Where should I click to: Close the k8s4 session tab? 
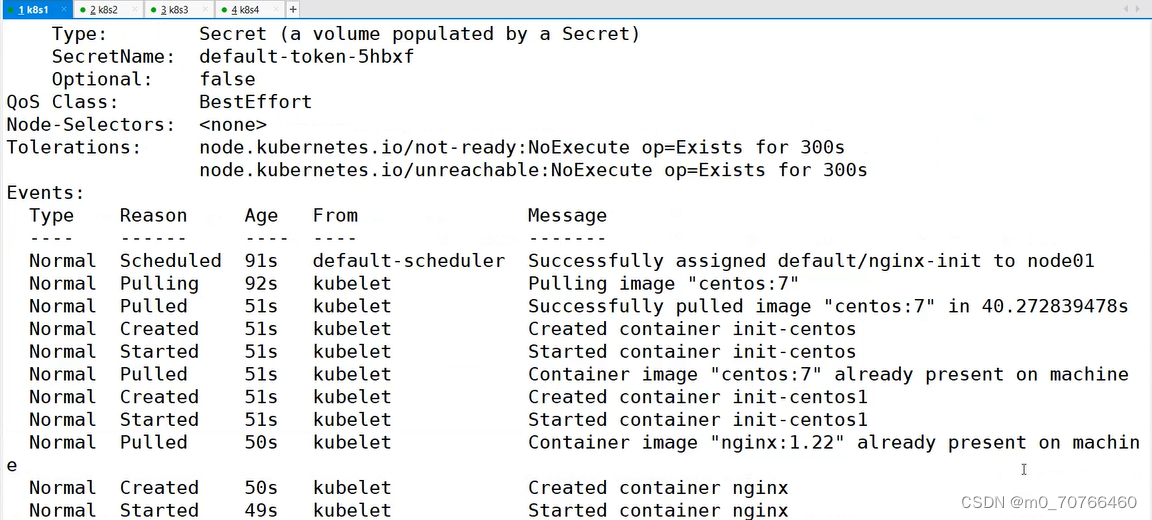276,9
